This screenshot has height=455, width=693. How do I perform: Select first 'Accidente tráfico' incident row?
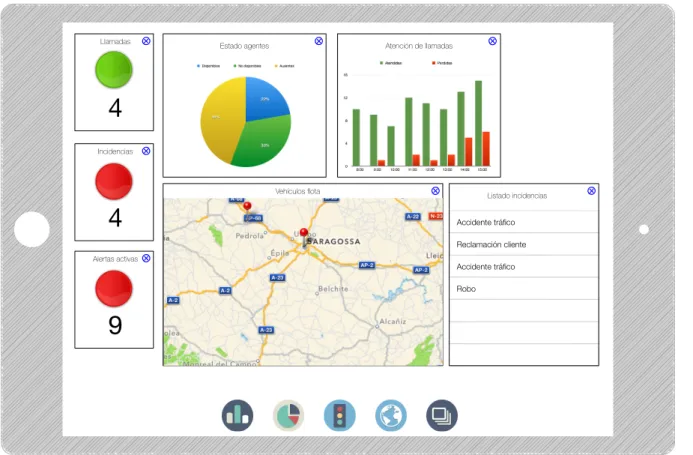point(524,222)
